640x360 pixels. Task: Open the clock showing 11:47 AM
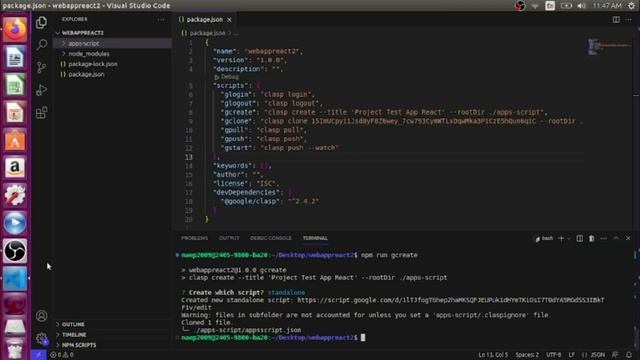click(607, 6)
